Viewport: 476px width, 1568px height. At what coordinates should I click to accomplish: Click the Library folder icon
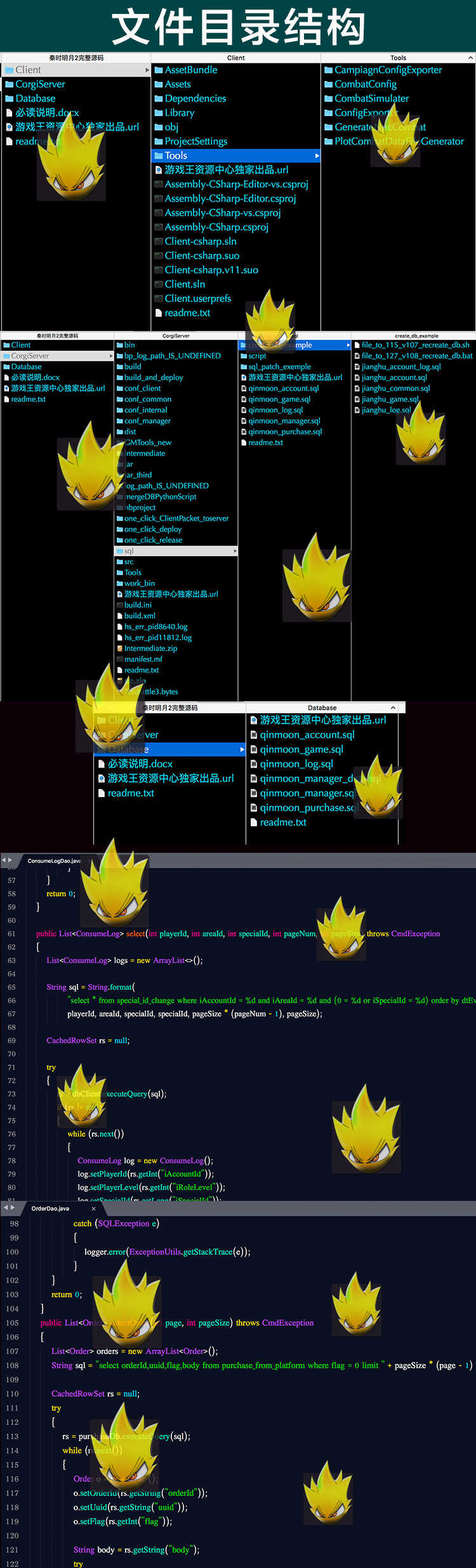[159, 113]
